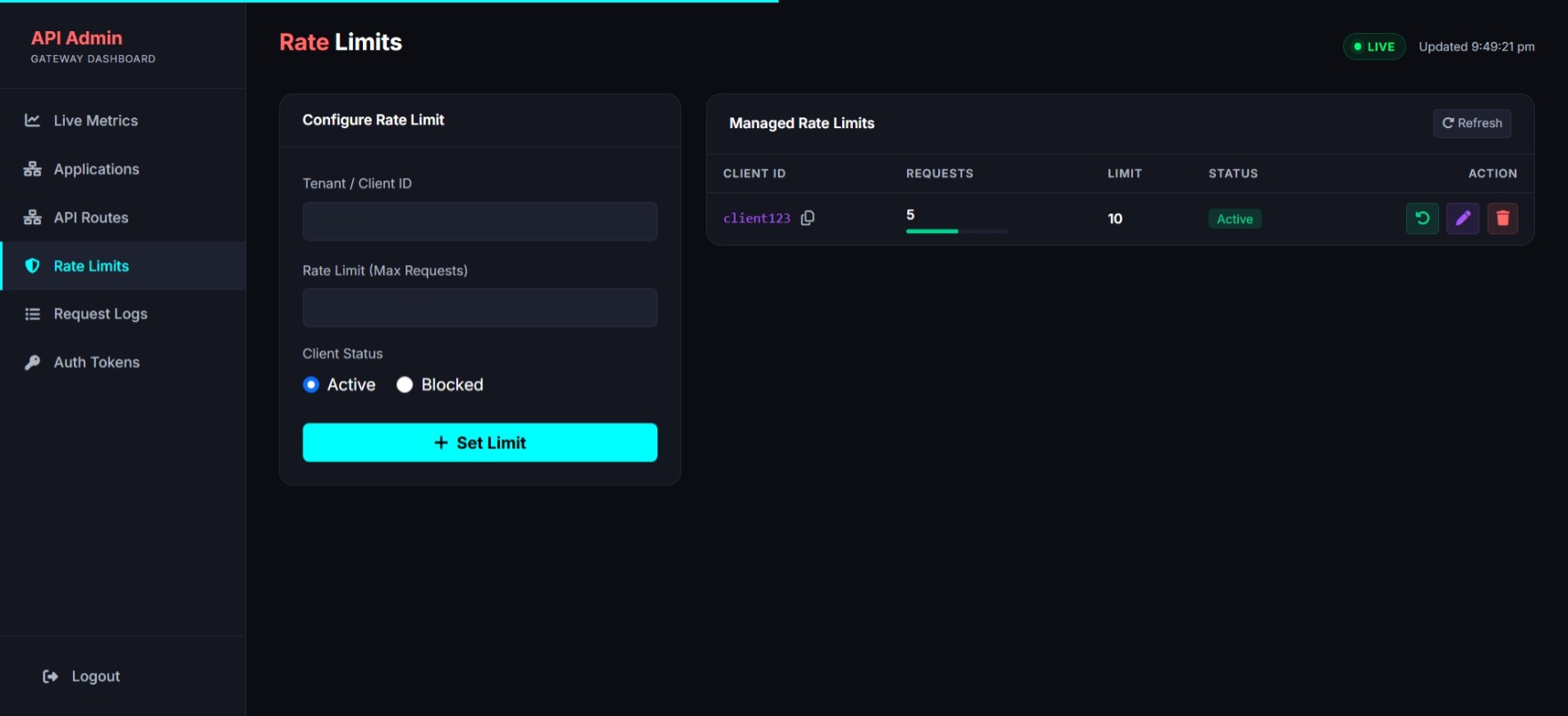Click the requests usage progress bar
The image size is (1568, 716).
[x=957, y=231]
